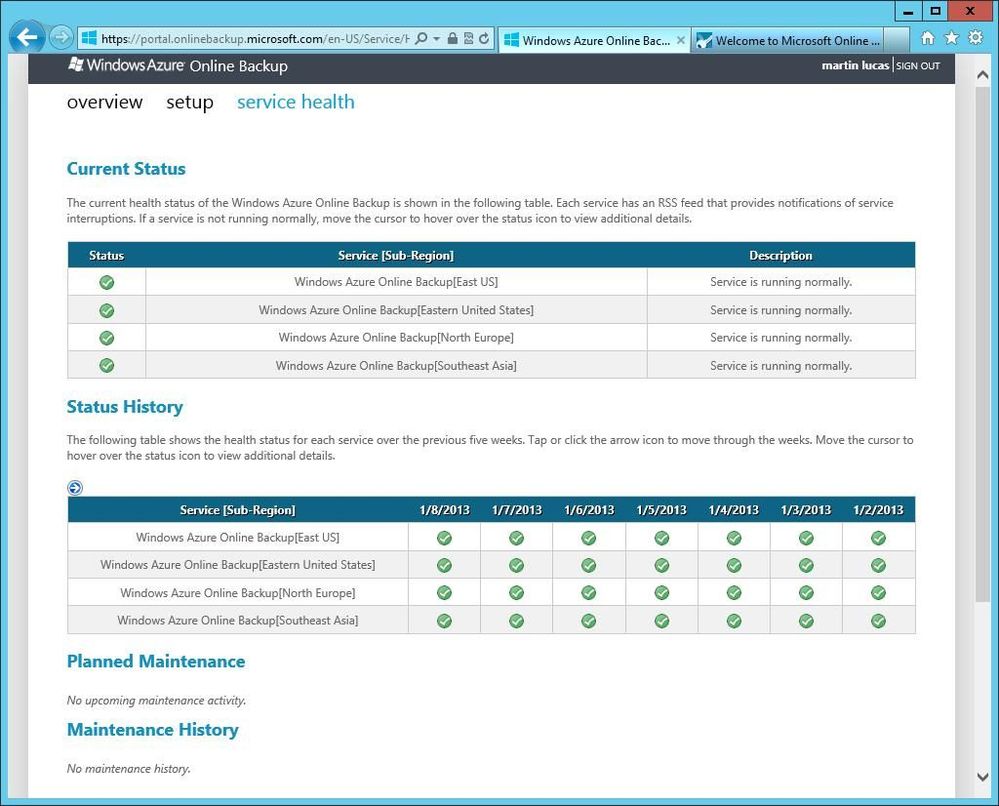Click the security padlock icon
The width and height of the screenshot is (999, 806).
(x=452, y=38)
